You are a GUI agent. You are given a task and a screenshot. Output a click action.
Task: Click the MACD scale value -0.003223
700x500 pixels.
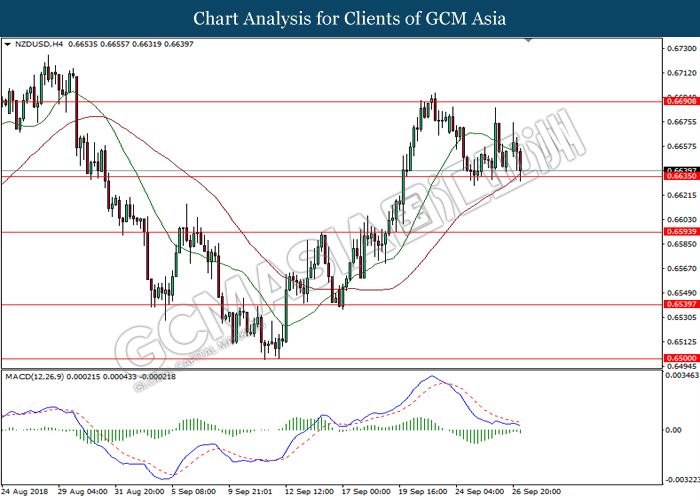click(682, 480)
